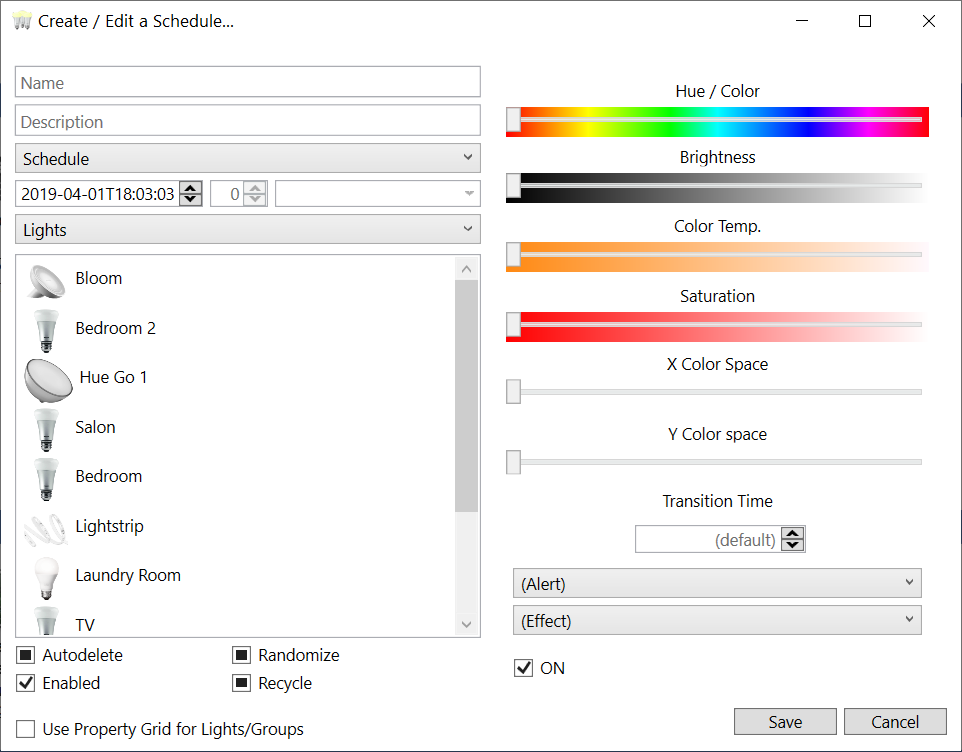The width and height of the screenshot is (962, 752).
Task: Click the Salon bulb icon
Action: pyautogui.click(x=46, y=430)
